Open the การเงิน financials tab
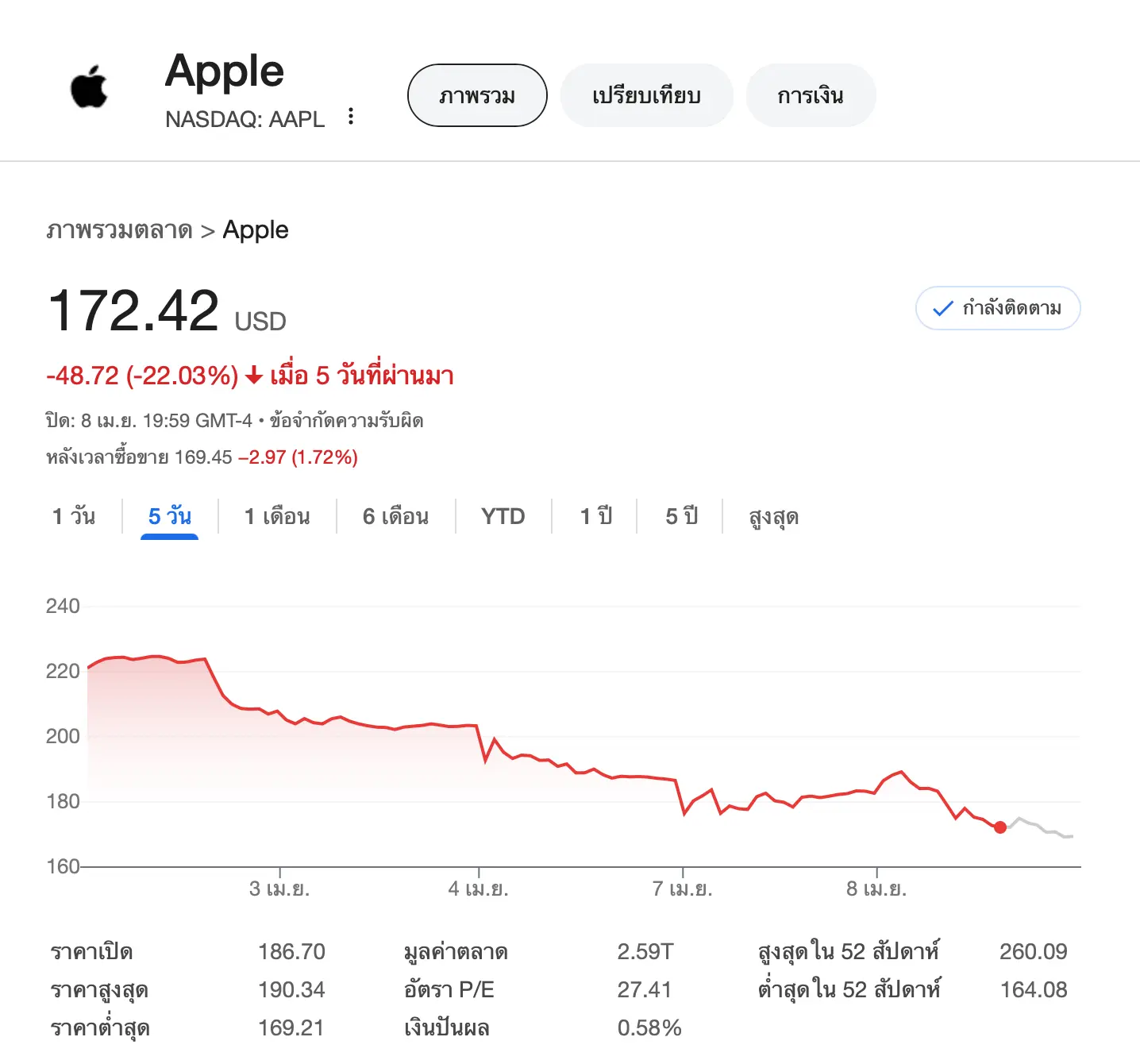The width and height of the screenshot is (1140, 1064). click(811, 95)
